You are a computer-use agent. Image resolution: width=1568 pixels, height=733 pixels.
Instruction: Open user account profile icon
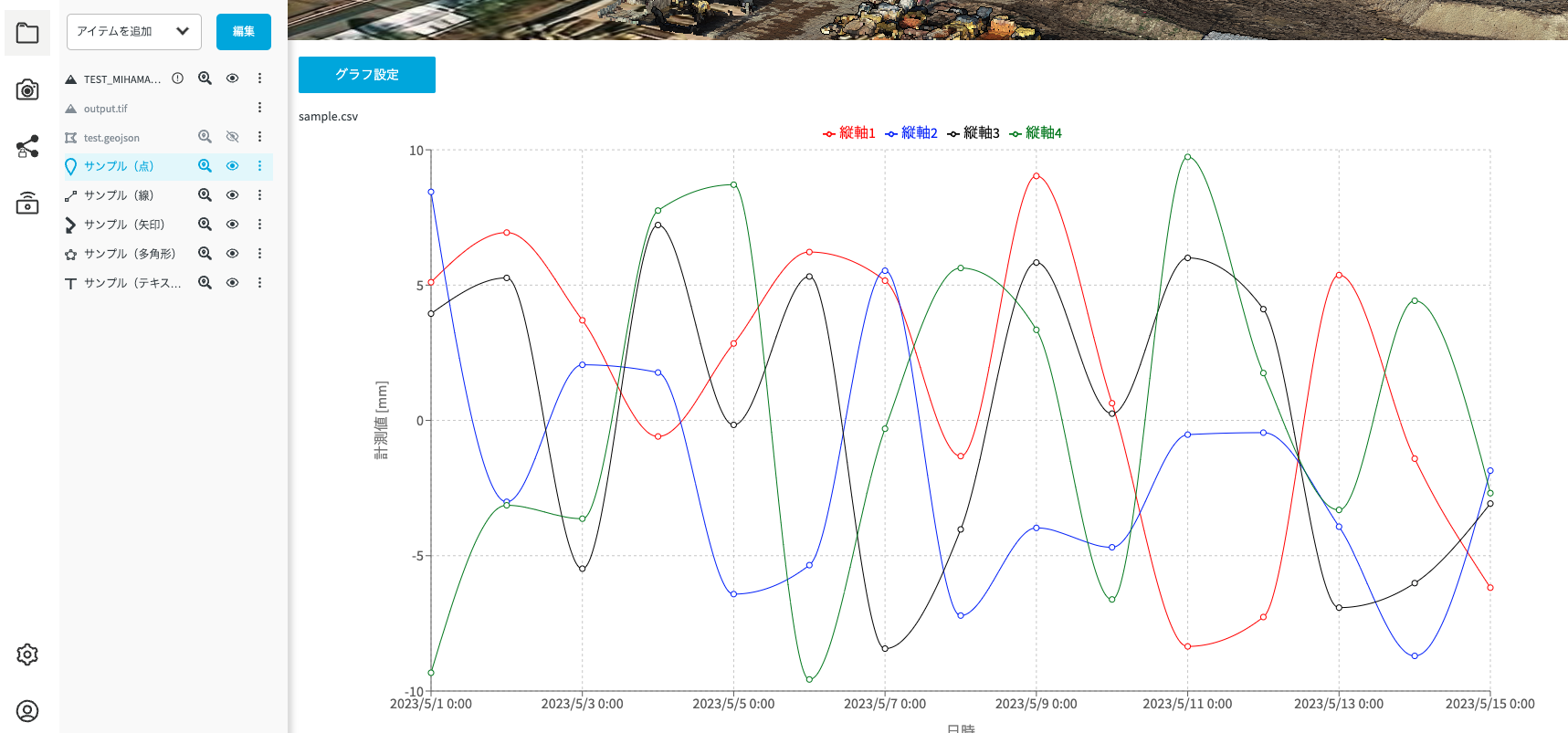pos(27,711)
